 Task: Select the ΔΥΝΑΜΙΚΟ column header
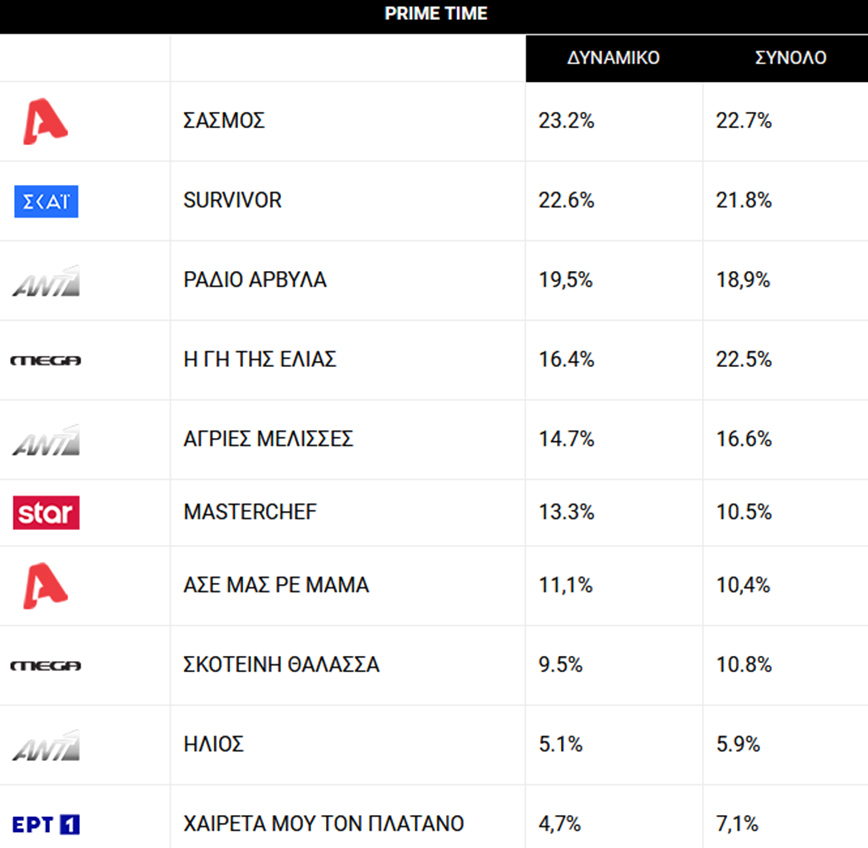pos(613,58)
